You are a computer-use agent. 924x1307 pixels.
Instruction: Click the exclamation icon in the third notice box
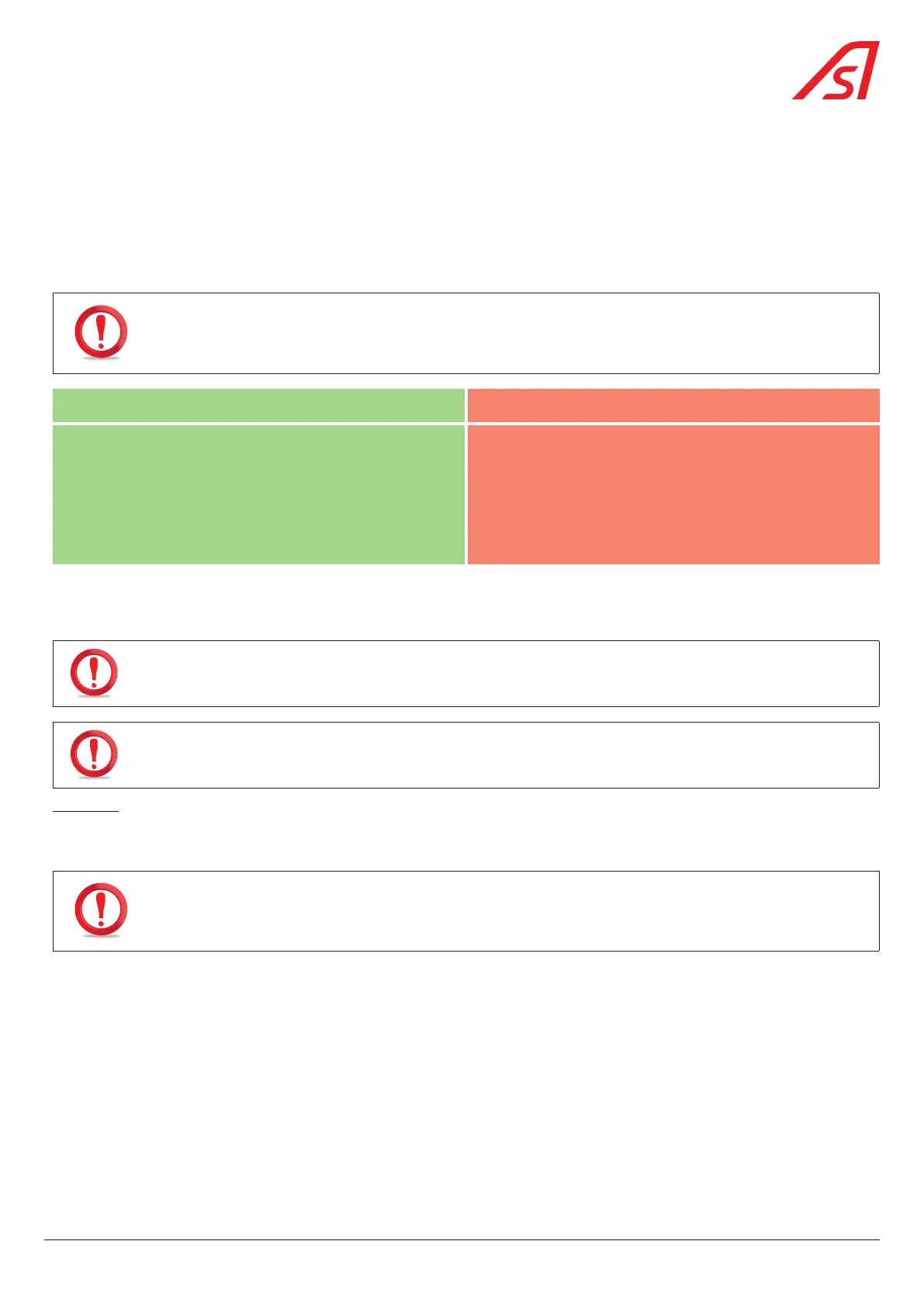pyautogui.click(x=94, y=754)
